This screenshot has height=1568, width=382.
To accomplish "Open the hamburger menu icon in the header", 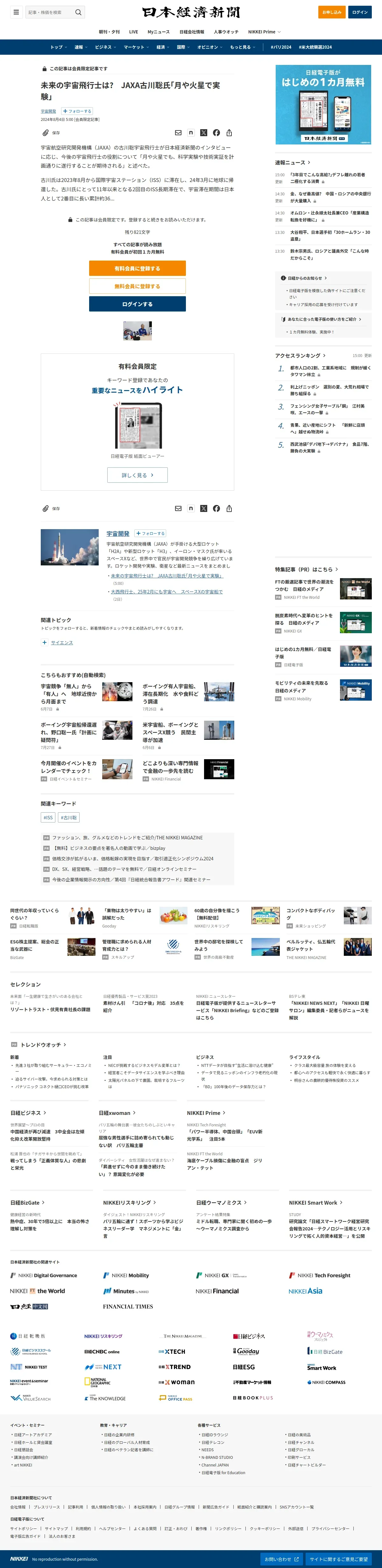I will 16,12.
